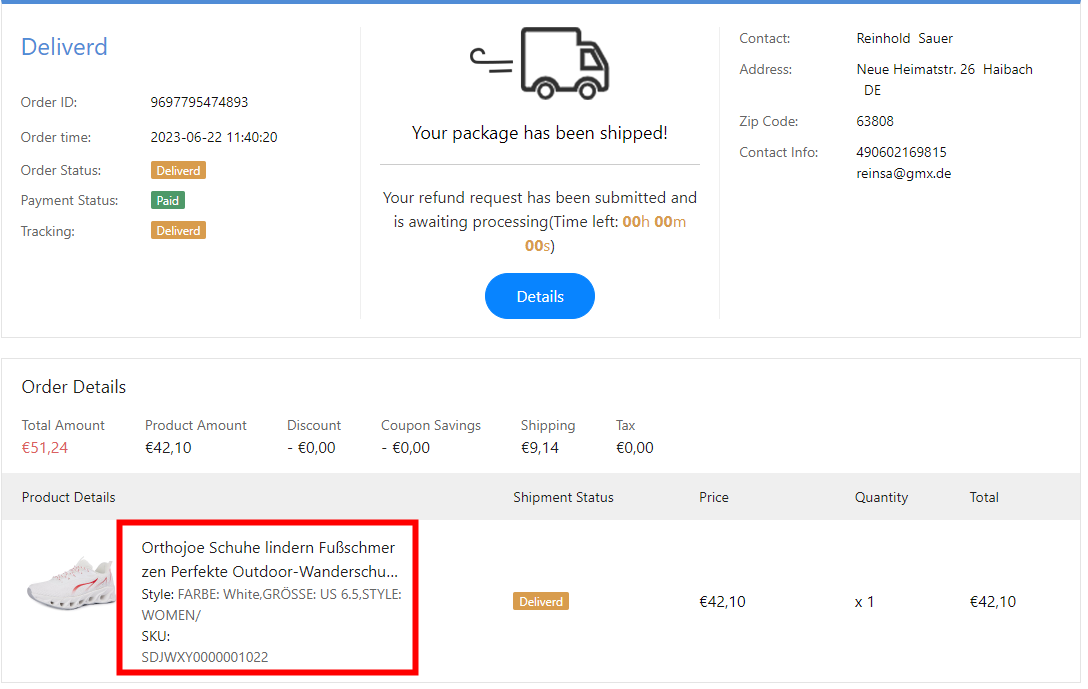Click the contact phone number 490602169815
Screen dimensions: 1088x689
901,153
